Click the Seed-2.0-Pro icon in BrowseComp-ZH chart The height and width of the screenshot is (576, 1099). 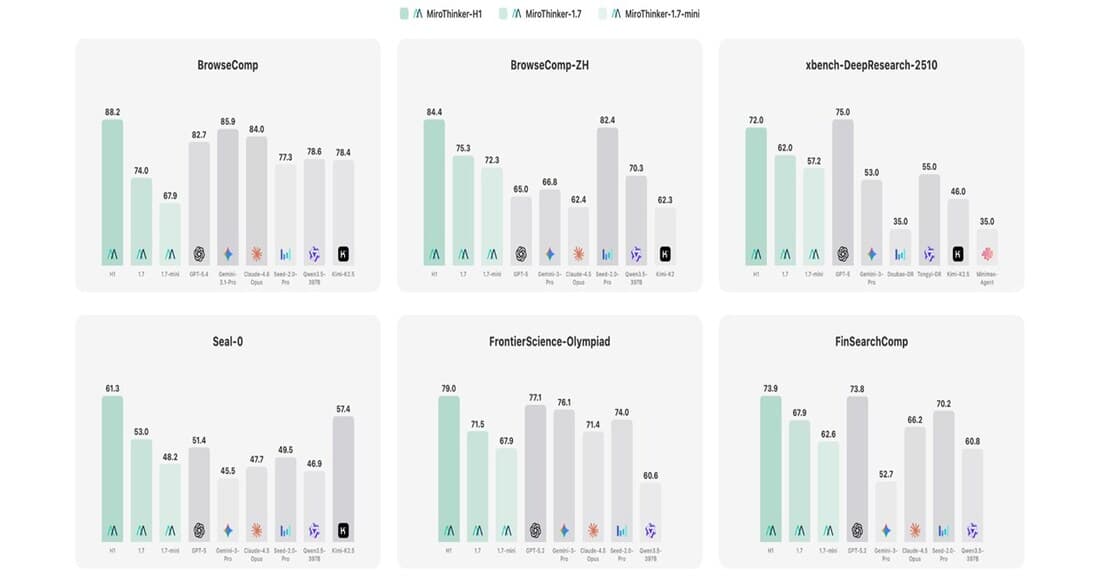[608, 254]
